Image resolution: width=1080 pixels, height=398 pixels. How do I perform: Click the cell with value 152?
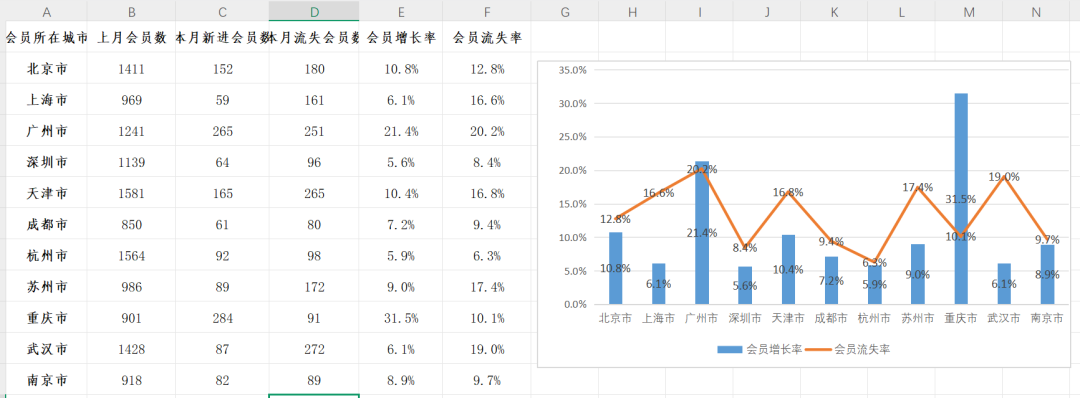coord(222,69)
